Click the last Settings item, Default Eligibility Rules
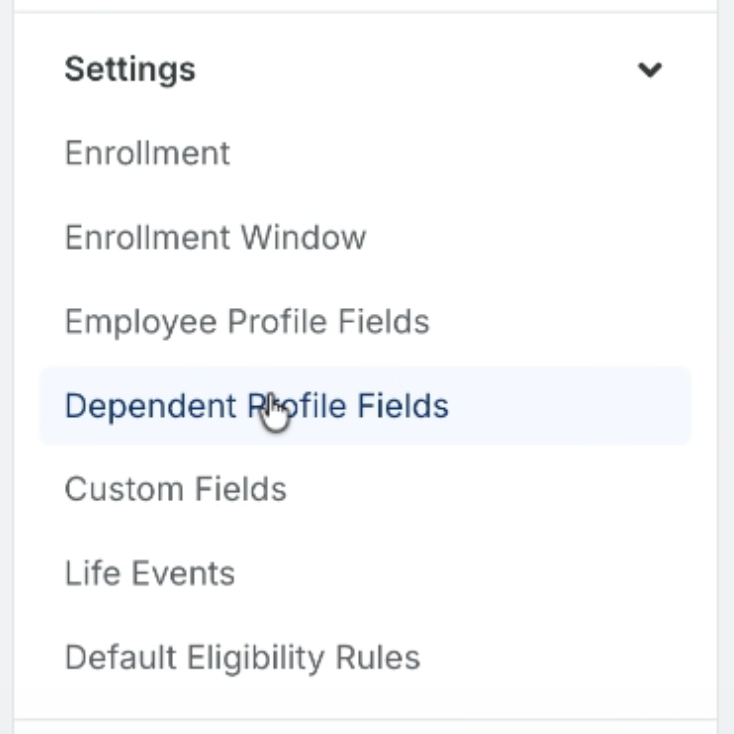This screenshot has height=734, width=734. click(x=242, y=658)
